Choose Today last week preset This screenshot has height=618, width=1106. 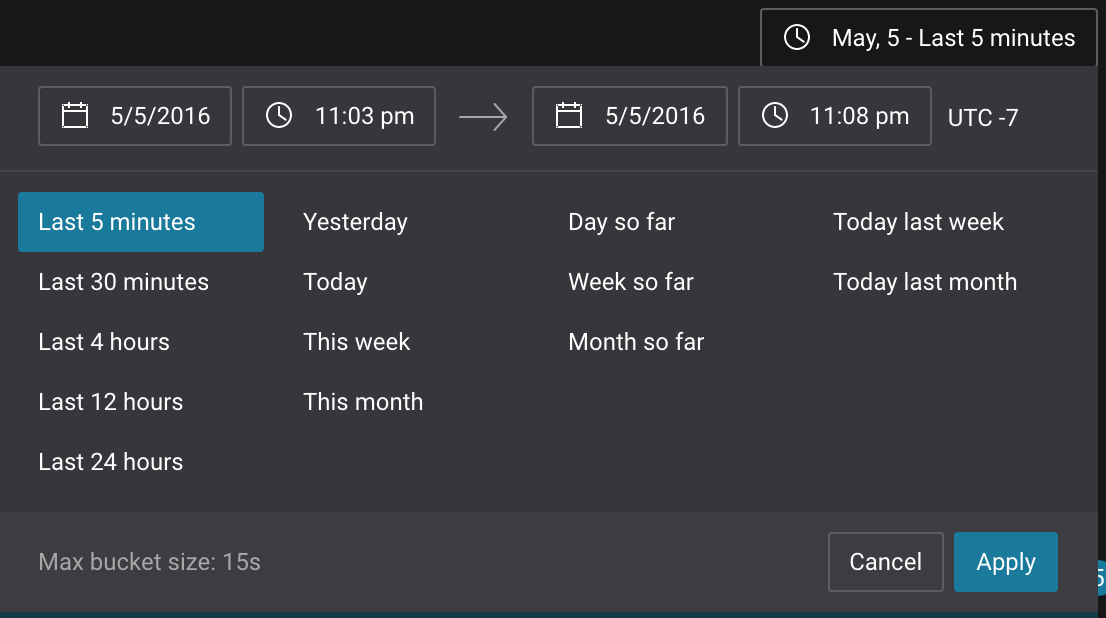tap(918, 222)
